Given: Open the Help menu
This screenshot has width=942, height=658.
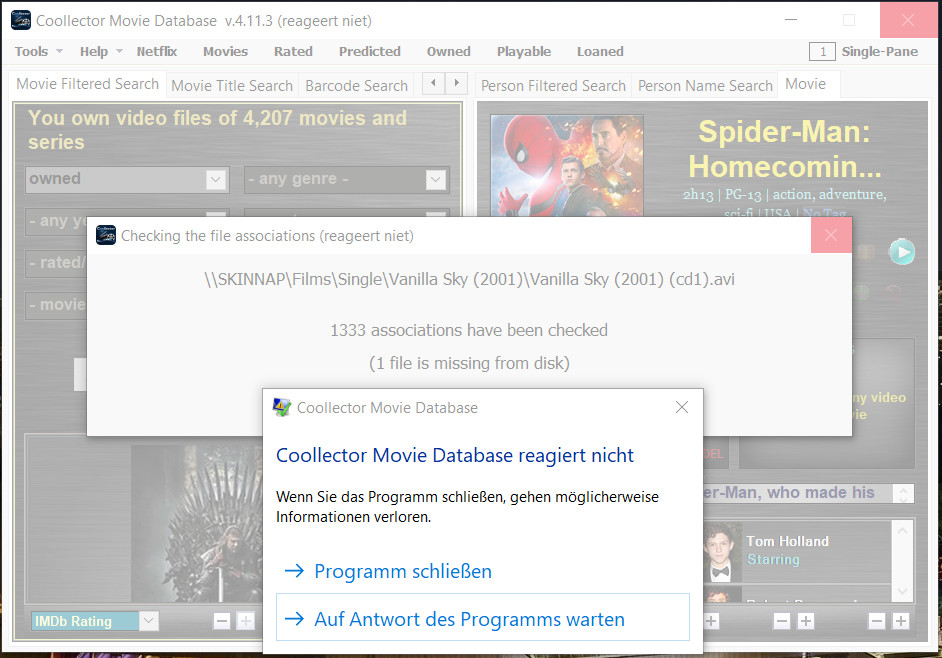Looking at the screenshot, I should pos(100,52).
